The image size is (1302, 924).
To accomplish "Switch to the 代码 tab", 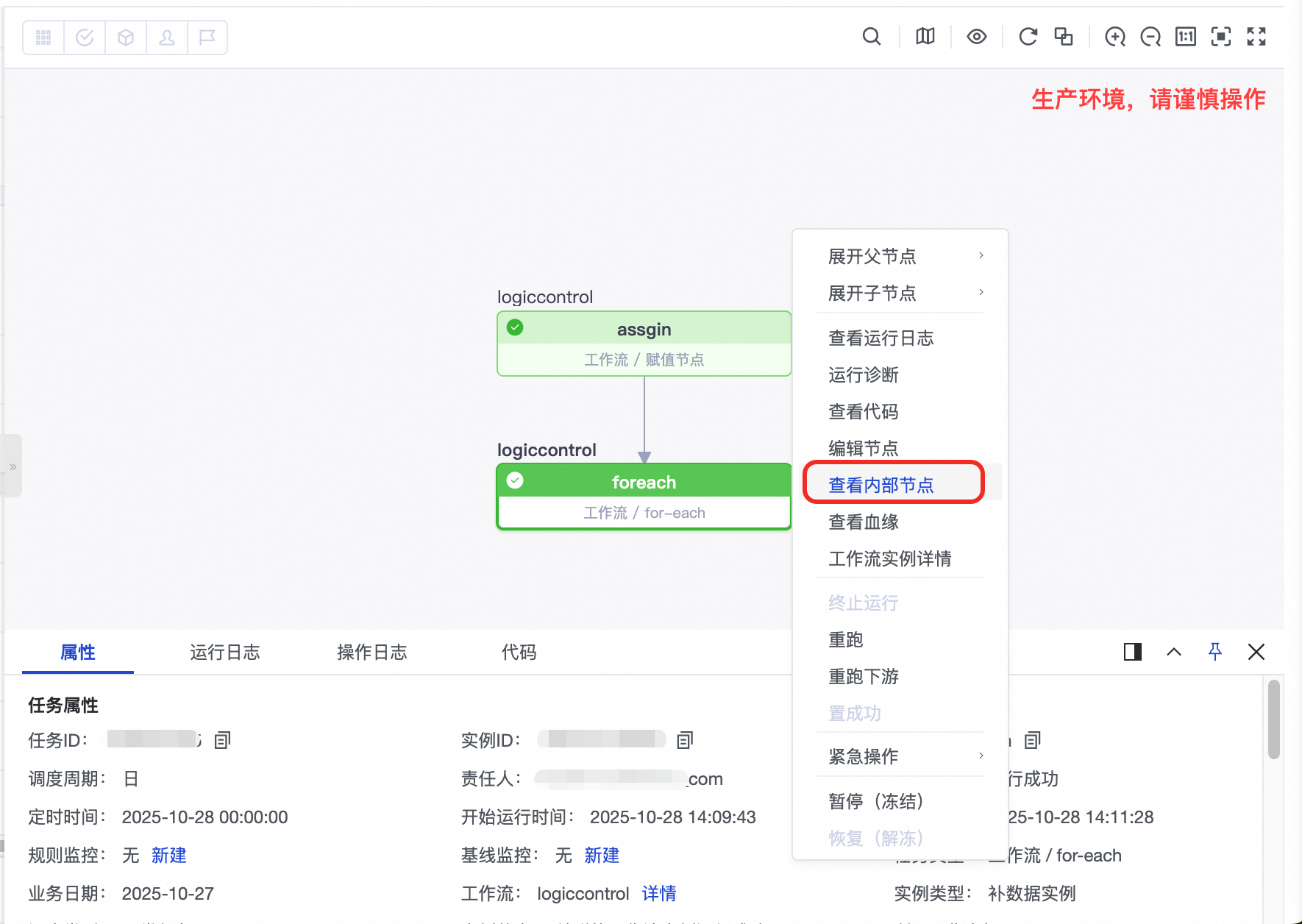I will (519, 652).
